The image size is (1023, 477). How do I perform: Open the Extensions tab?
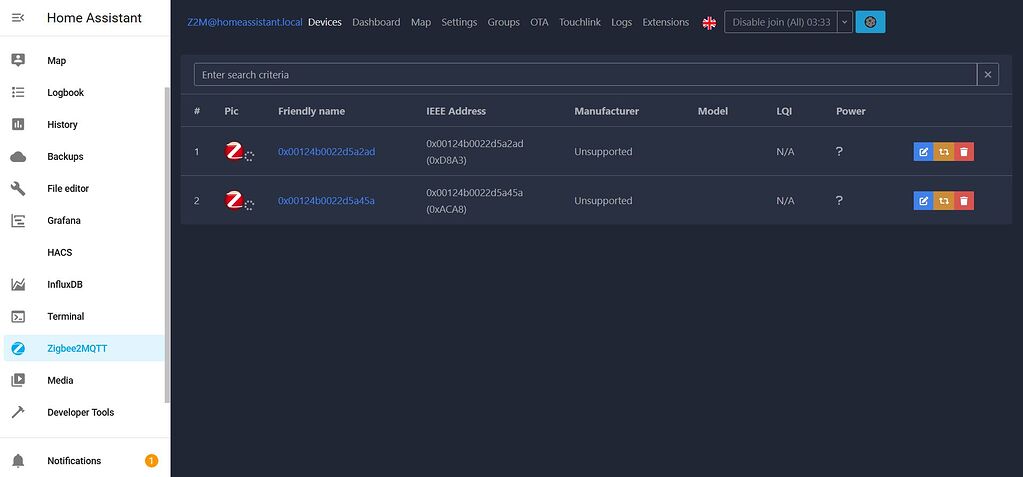665,22
